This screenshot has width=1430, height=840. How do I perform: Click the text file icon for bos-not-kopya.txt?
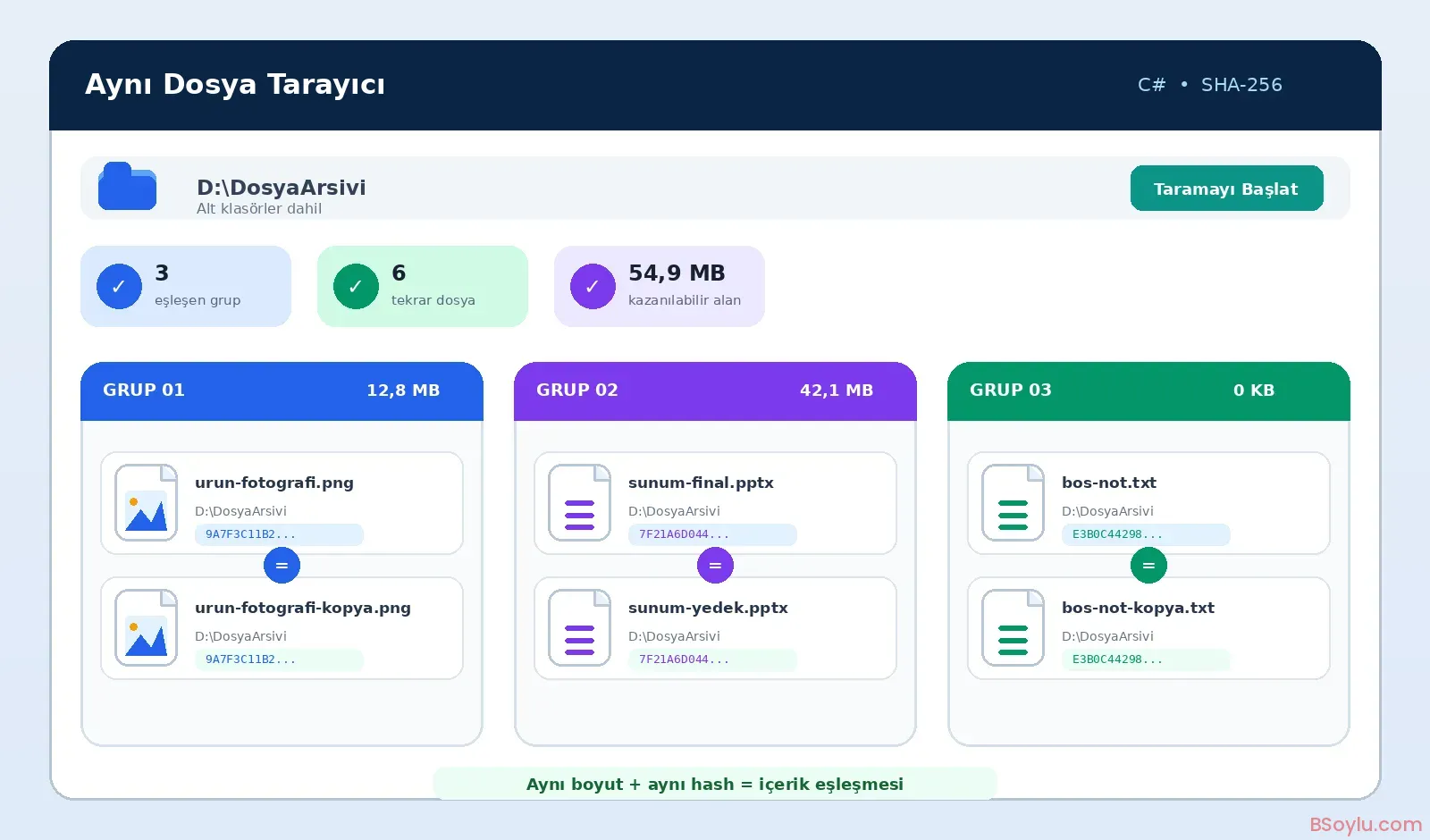click(x=1013, y=627)
